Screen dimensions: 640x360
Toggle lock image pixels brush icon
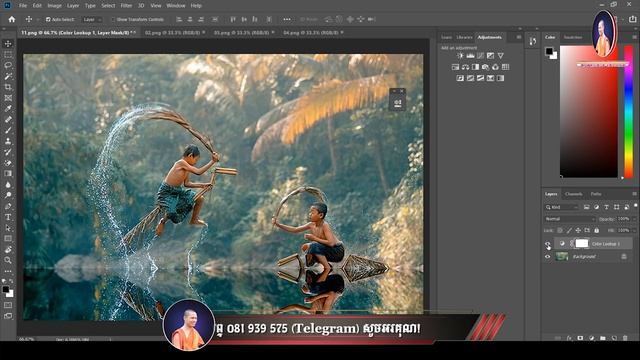coord(569,231)
